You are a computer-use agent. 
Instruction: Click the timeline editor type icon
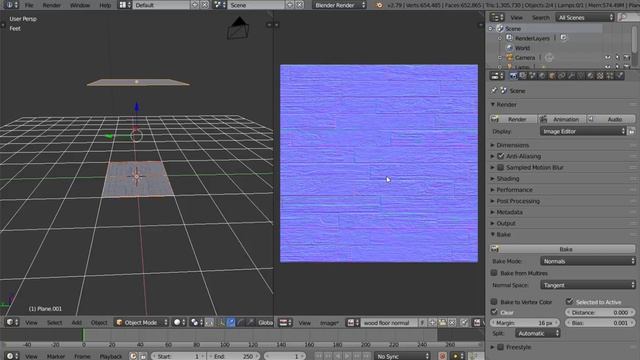pos(12,356)
